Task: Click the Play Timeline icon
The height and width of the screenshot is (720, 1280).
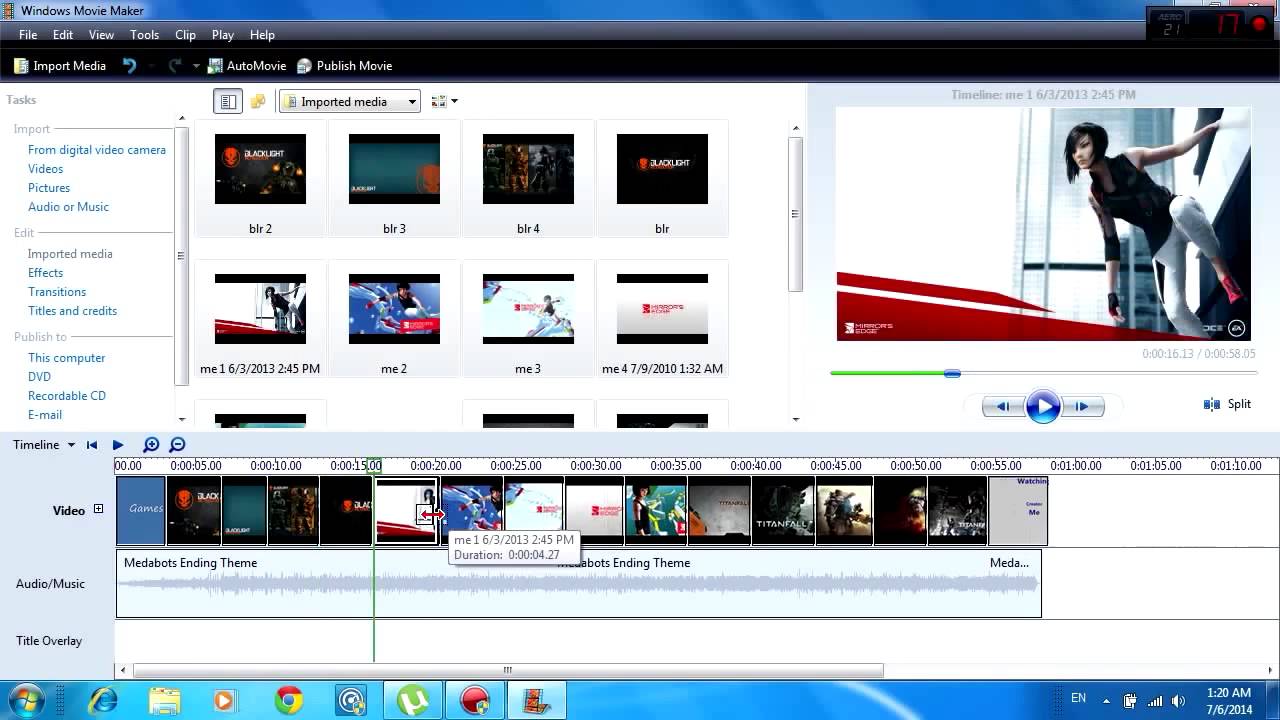Action: click(x=118, y=445)
